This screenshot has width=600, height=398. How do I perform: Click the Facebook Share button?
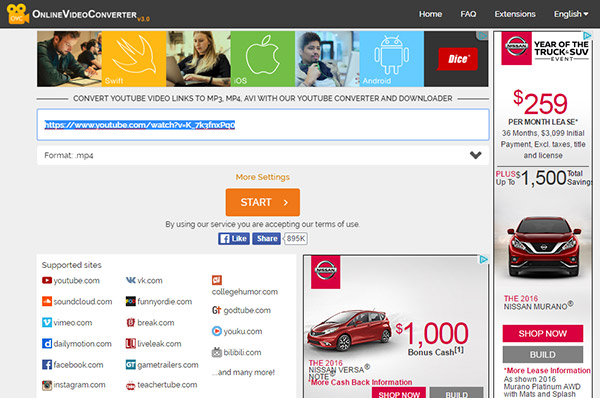(x=266, y=238)
